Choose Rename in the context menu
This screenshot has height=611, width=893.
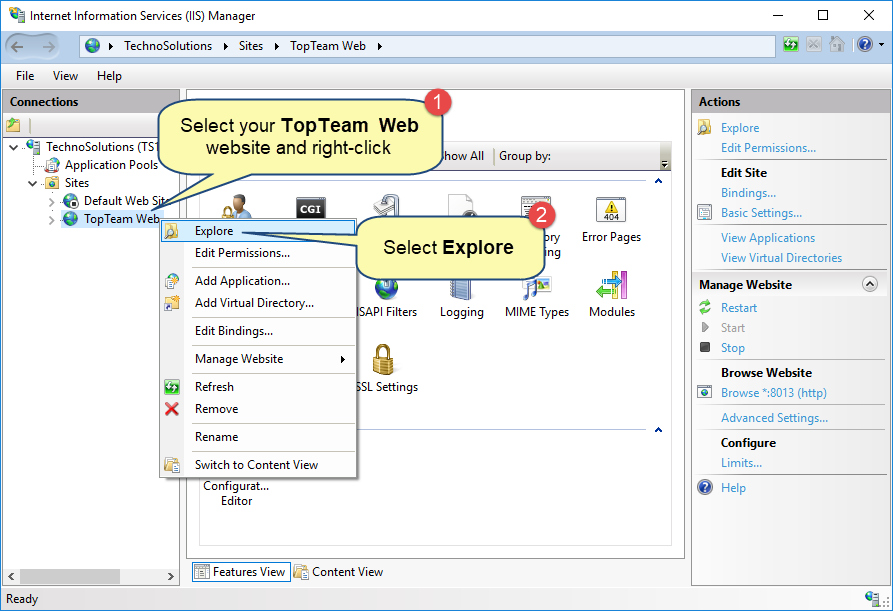pyautogui.click(x=259, y=437)
